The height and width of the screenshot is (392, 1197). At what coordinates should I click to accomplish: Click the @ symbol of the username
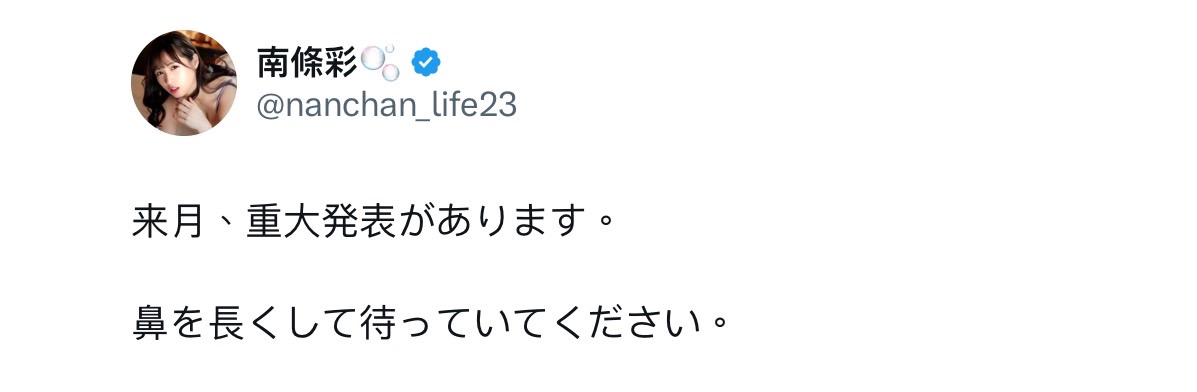coord(270,106)
